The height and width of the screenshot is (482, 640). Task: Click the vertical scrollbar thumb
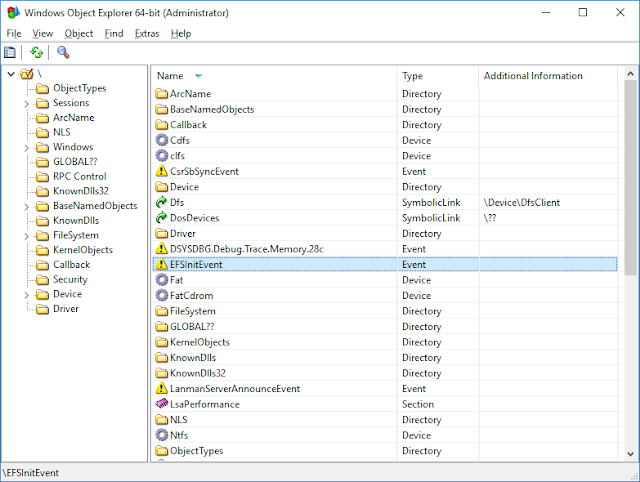630,178
